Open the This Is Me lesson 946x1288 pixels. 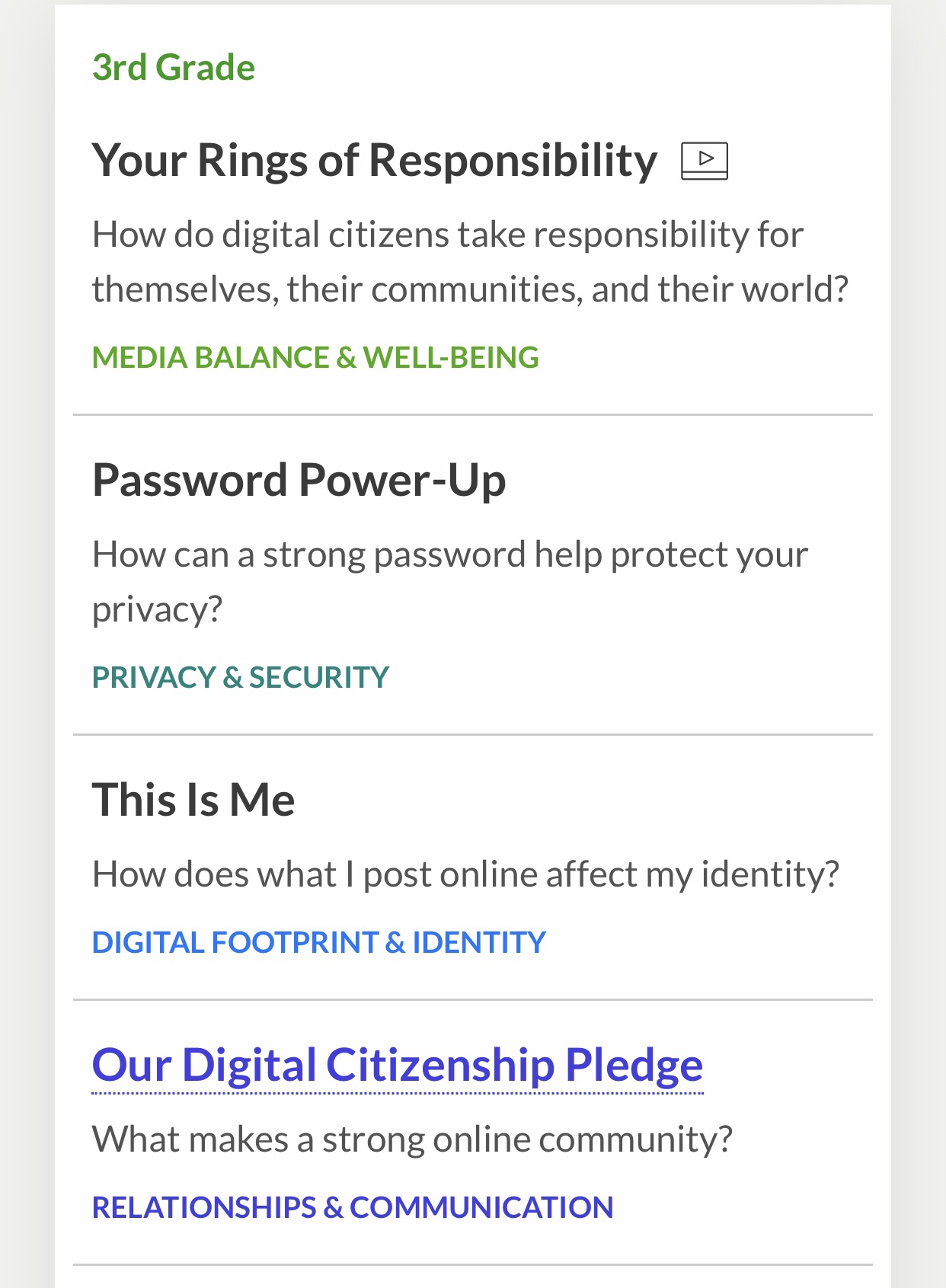(193, 800)
